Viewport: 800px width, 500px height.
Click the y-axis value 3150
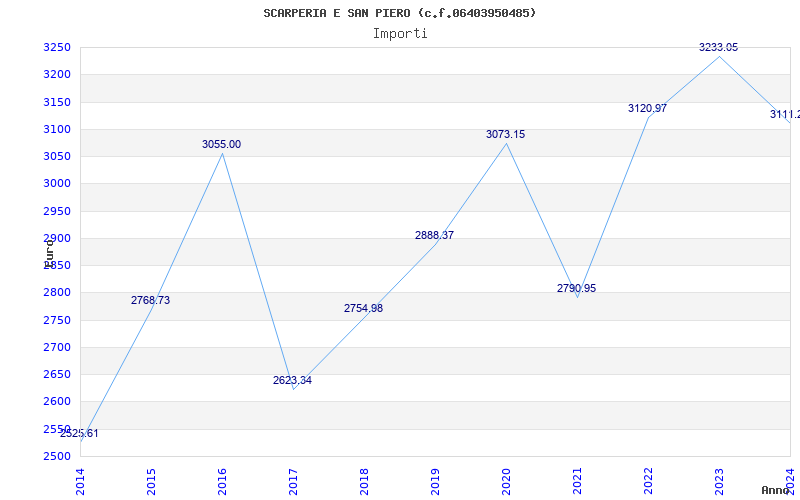coord(57,102)
